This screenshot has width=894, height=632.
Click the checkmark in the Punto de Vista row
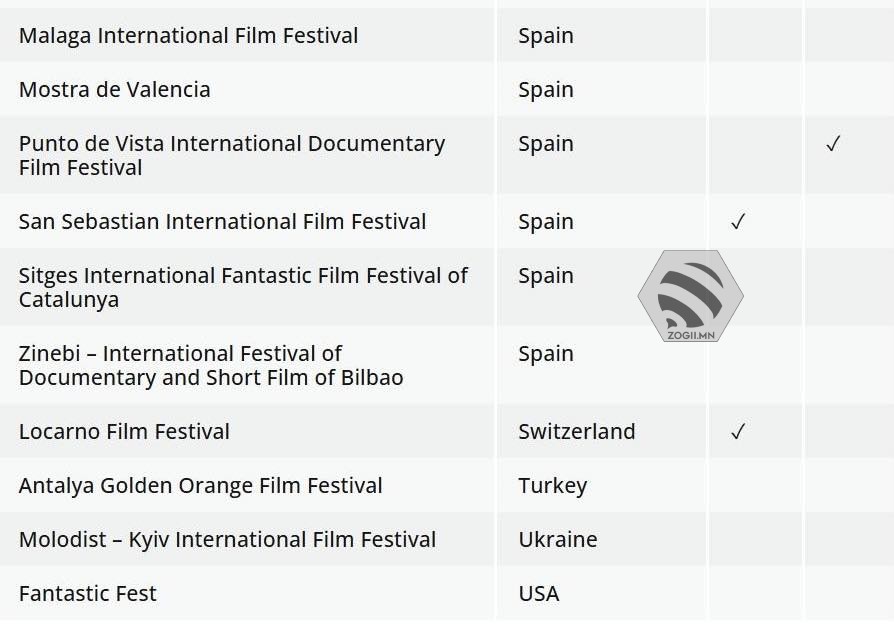tap(833, 144)
